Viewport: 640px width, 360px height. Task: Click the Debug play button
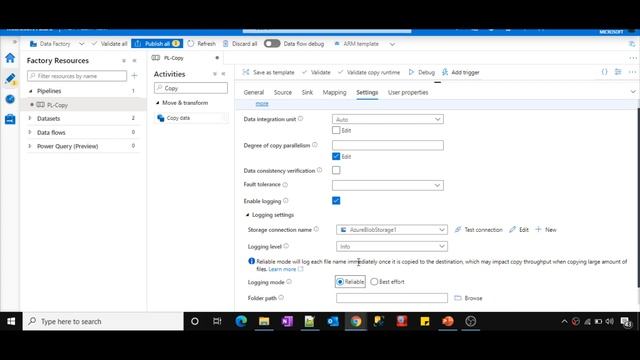(x=422, y=72)
